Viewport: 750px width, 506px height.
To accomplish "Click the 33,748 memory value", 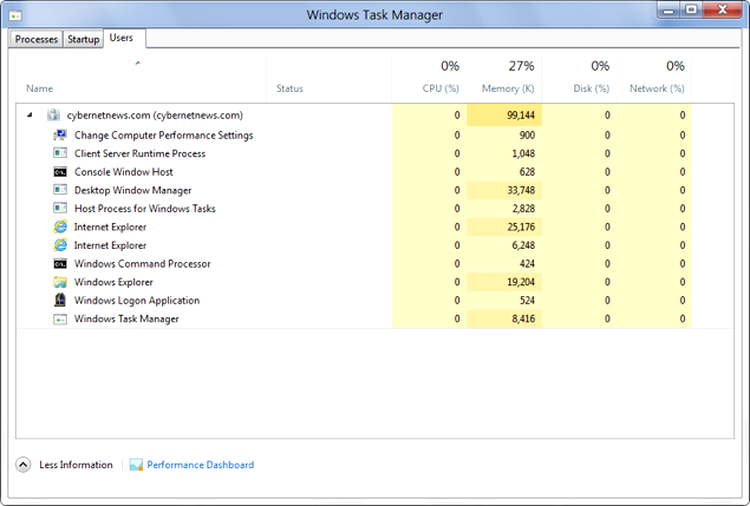I will 521,190.
